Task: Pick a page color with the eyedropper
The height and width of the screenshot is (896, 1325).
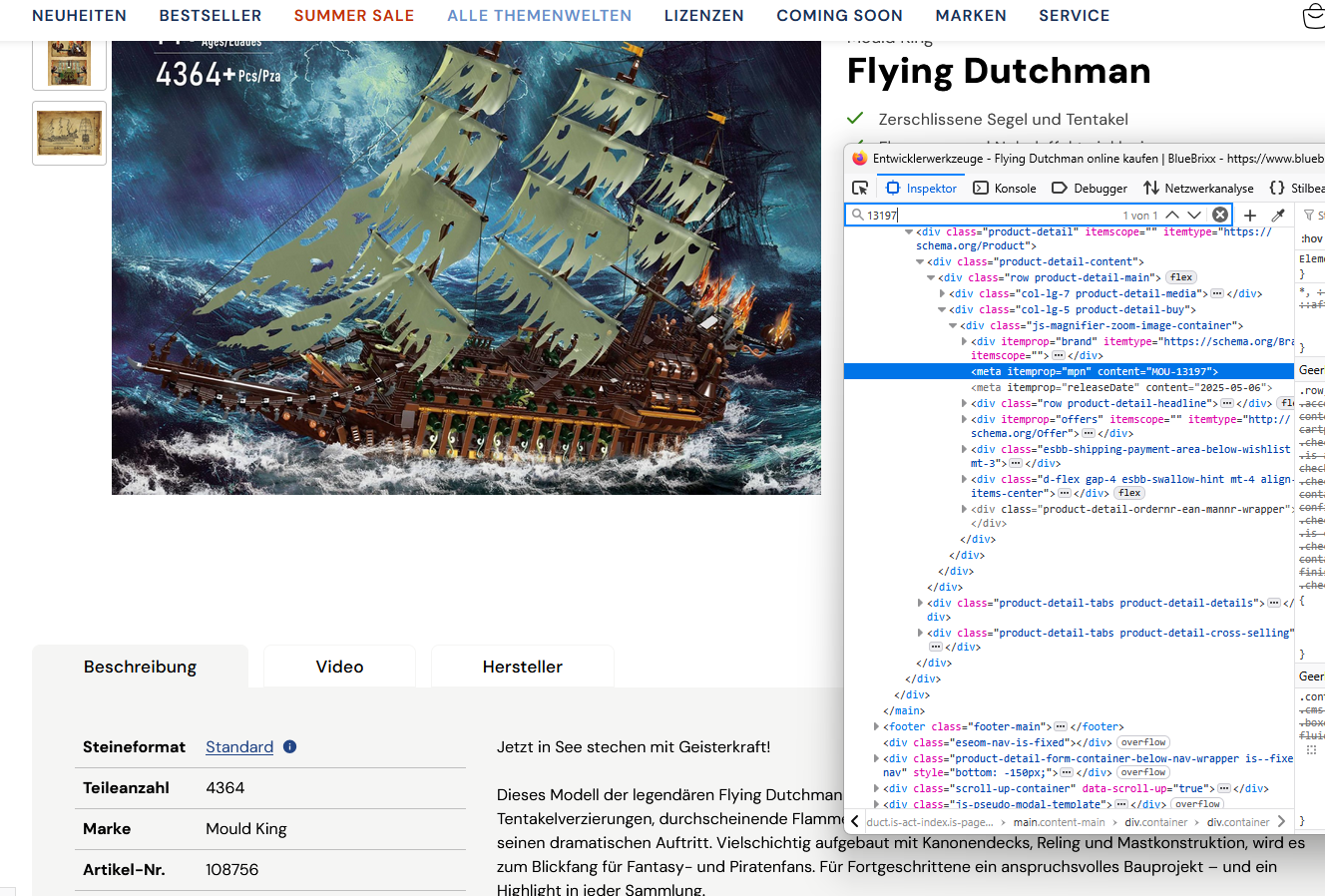Action: 1278,215
